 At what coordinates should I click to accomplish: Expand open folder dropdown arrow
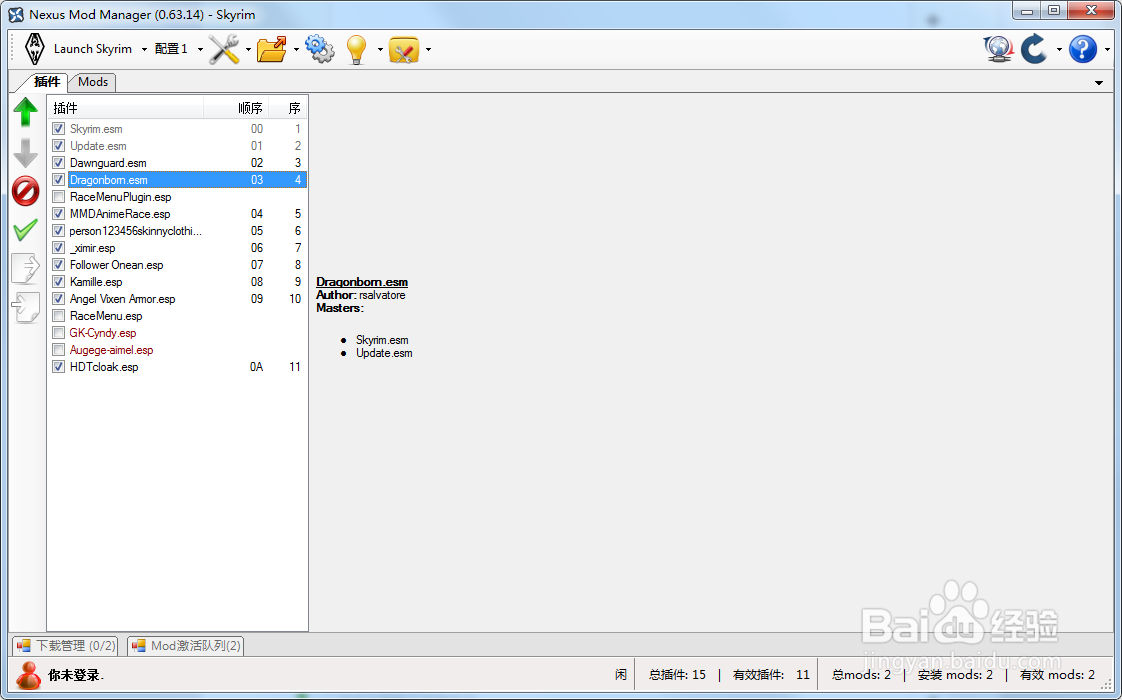pyautogui.click(x=296, y=49)
